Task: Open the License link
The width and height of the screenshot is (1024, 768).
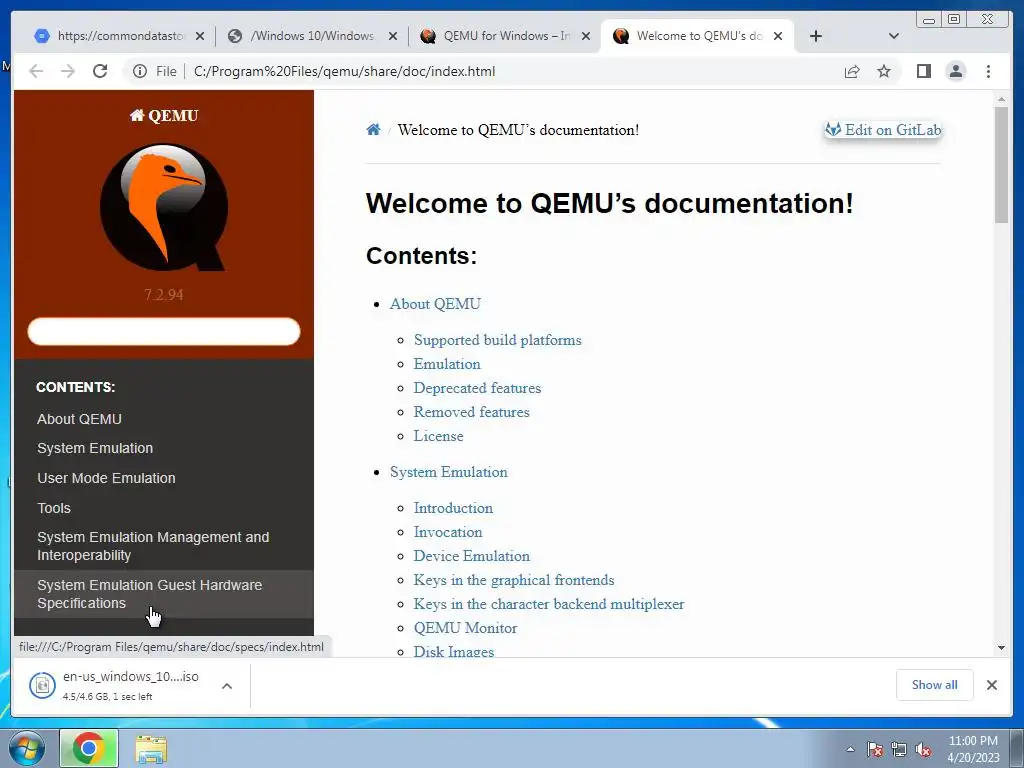Action: click(x=438, y=436)
